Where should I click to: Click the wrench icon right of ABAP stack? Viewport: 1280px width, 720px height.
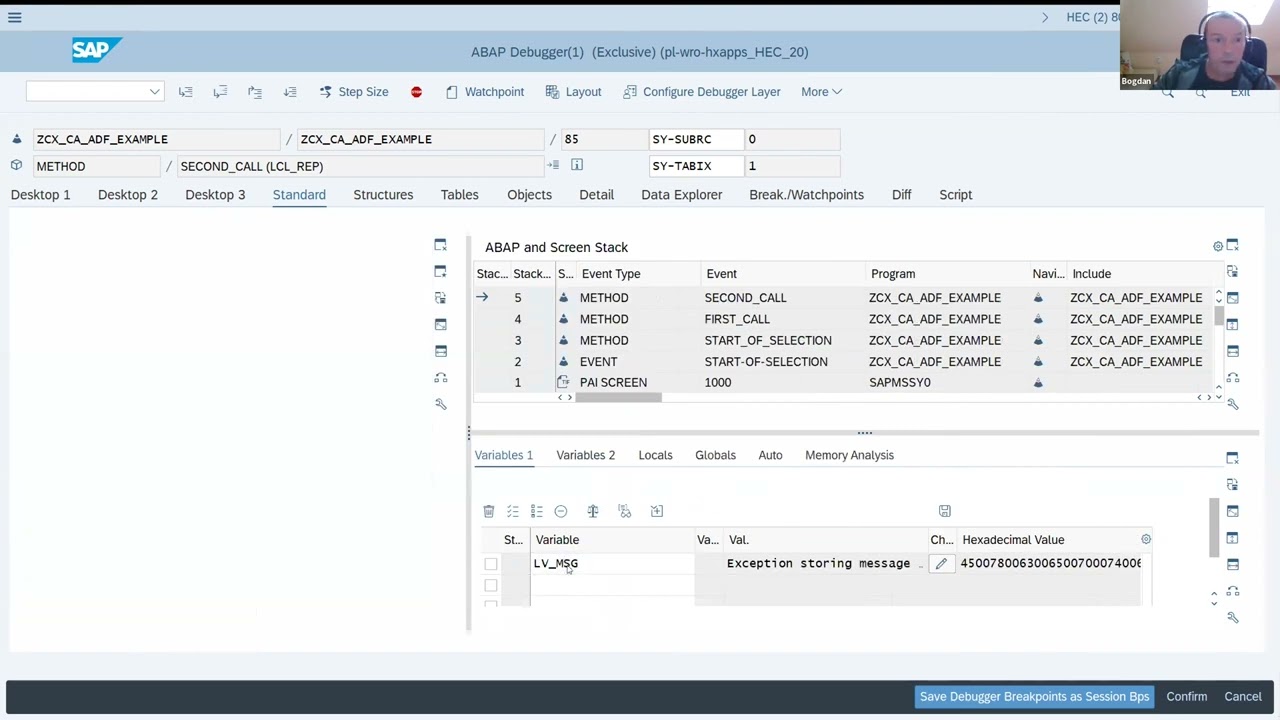[x=1232, y=404]
